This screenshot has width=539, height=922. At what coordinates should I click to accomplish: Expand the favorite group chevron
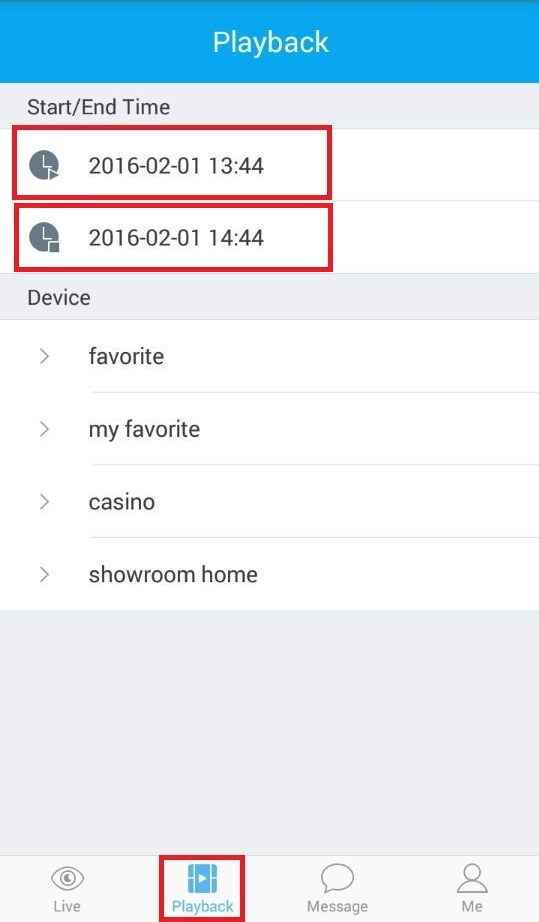coord(44,356)
